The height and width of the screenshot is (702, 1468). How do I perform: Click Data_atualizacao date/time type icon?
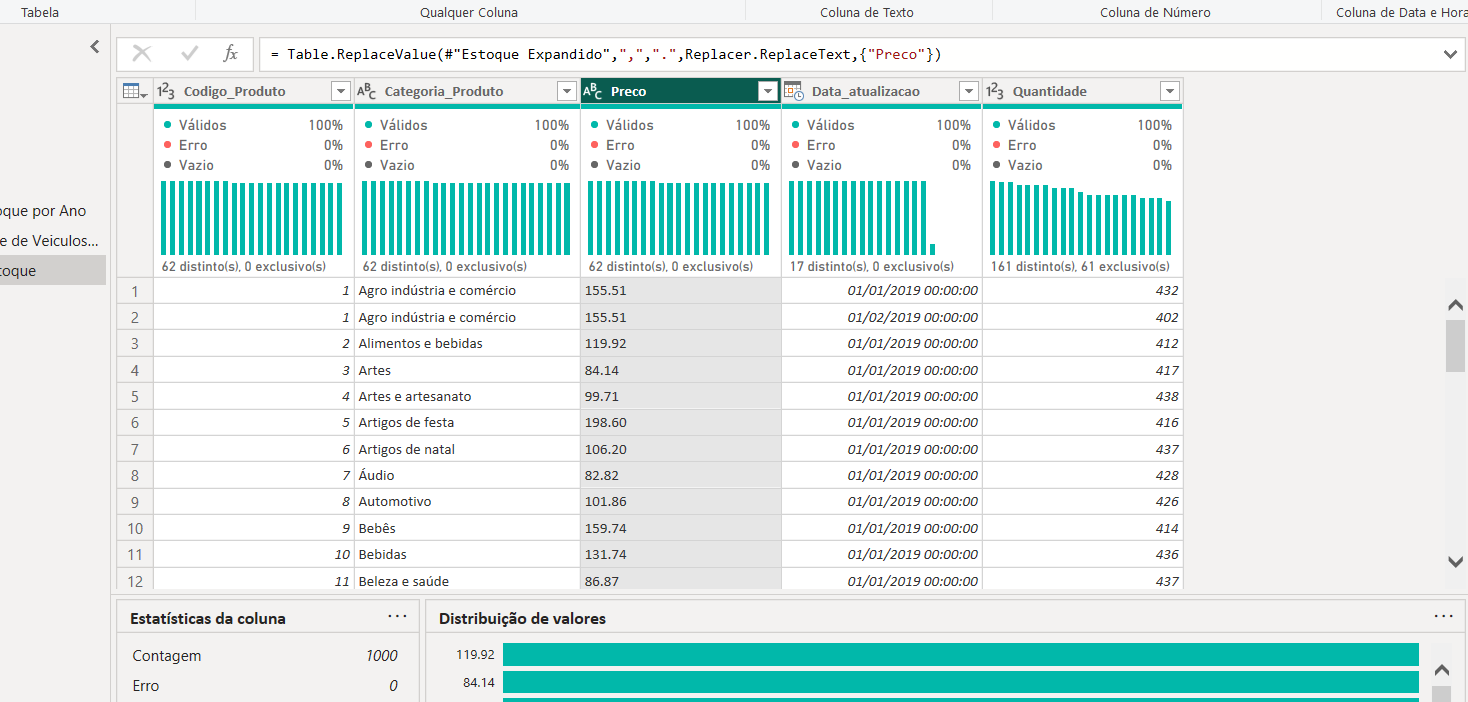[794, 92]
